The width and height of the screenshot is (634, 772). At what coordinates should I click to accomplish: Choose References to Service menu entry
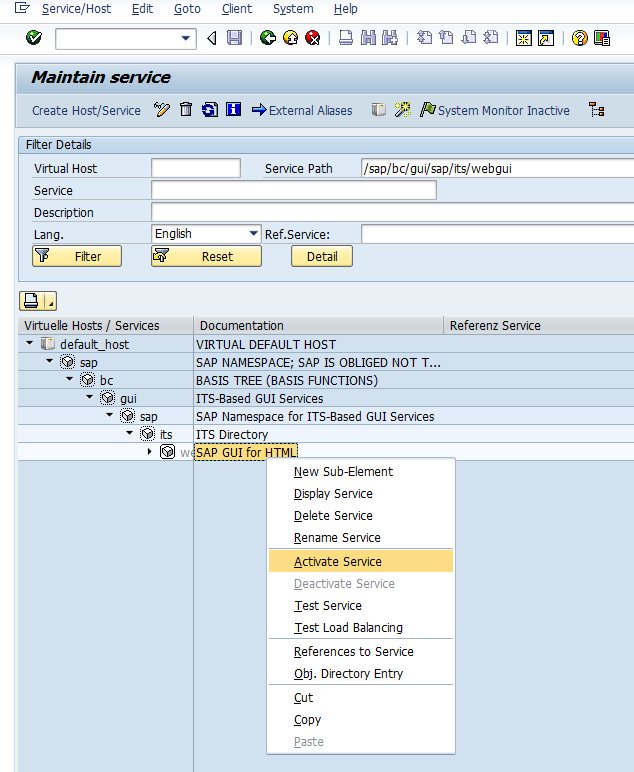(361, 651)
